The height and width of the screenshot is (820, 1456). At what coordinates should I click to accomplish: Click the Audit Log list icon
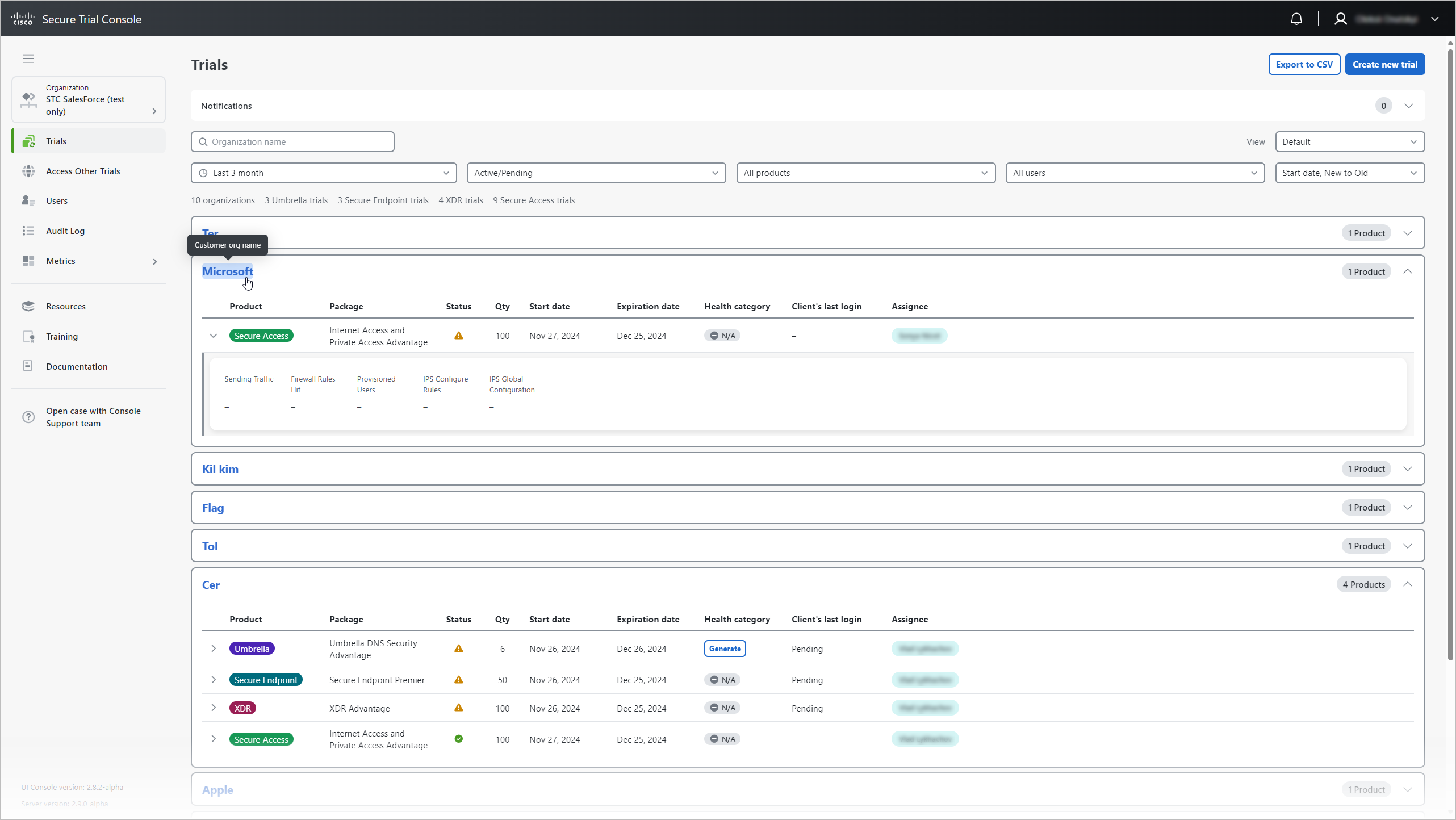tap(28, 231)
